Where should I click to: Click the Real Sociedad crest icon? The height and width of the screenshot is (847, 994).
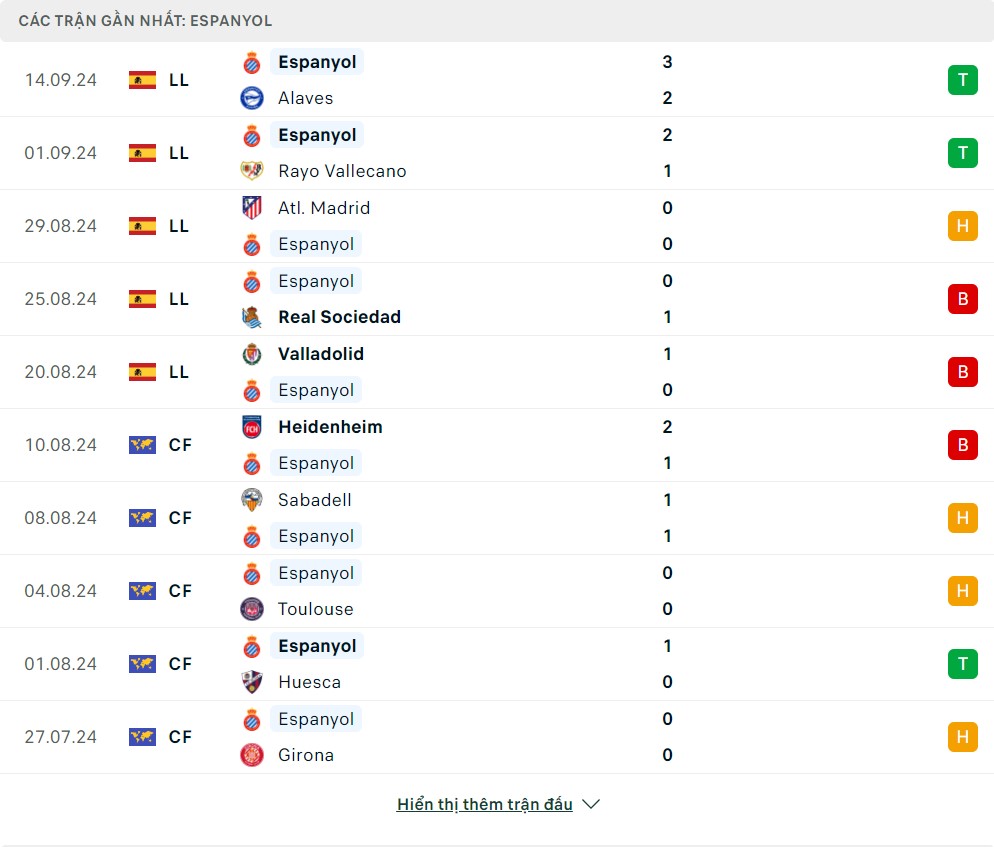(252, 317)
